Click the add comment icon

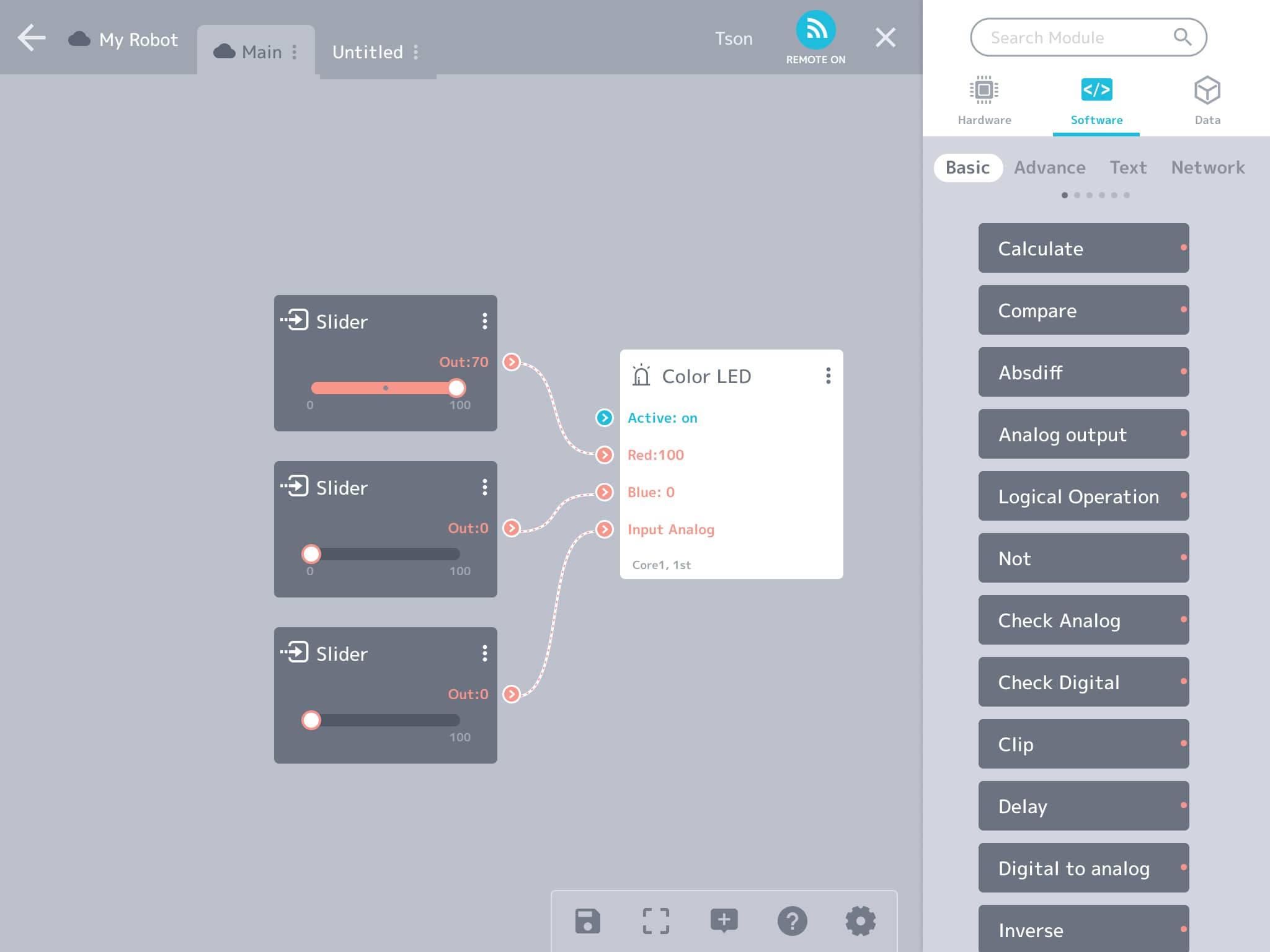pos(724,921)
